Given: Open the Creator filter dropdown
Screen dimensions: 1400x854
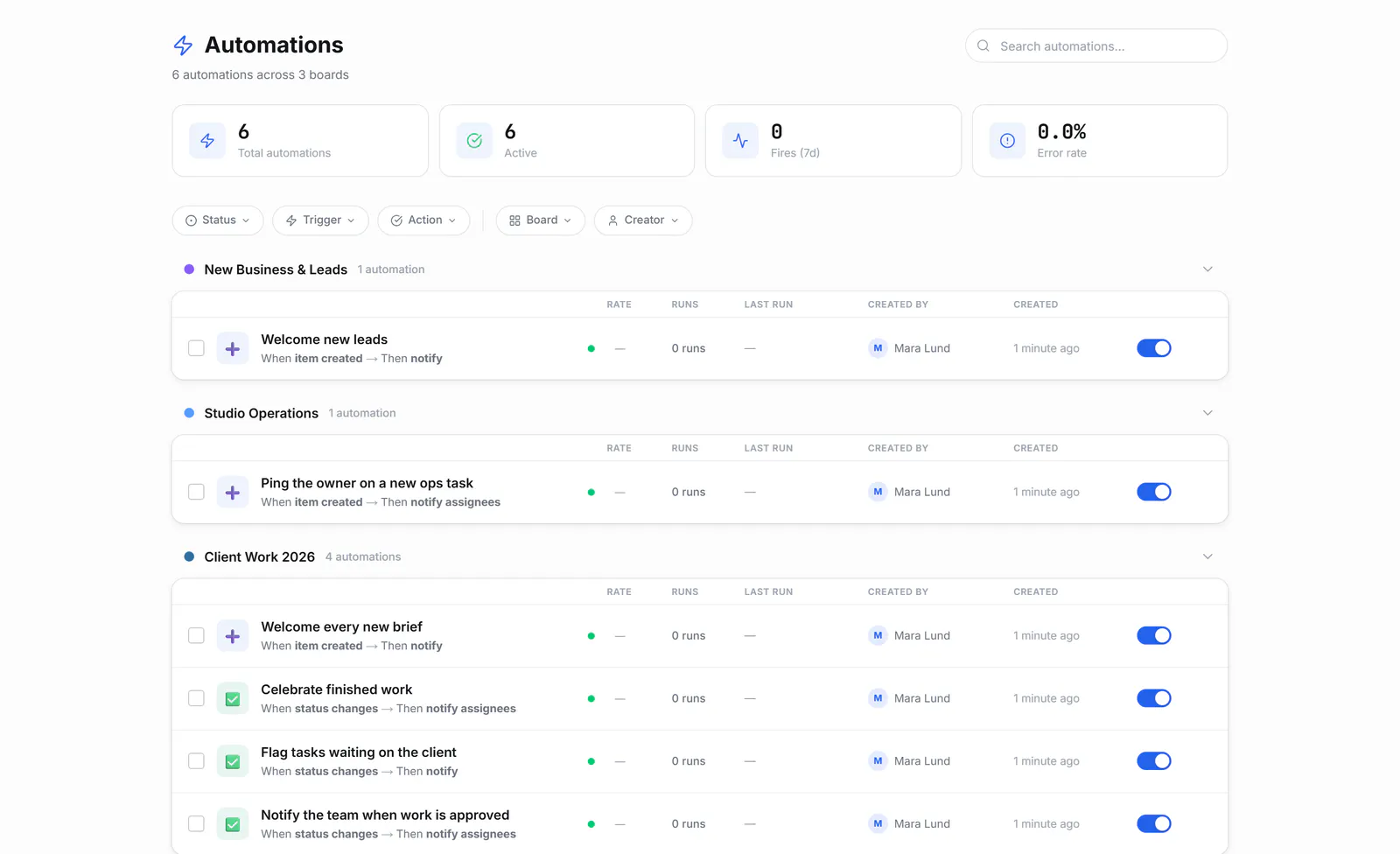Looking at the screenshot, I should tap(643, 220).
